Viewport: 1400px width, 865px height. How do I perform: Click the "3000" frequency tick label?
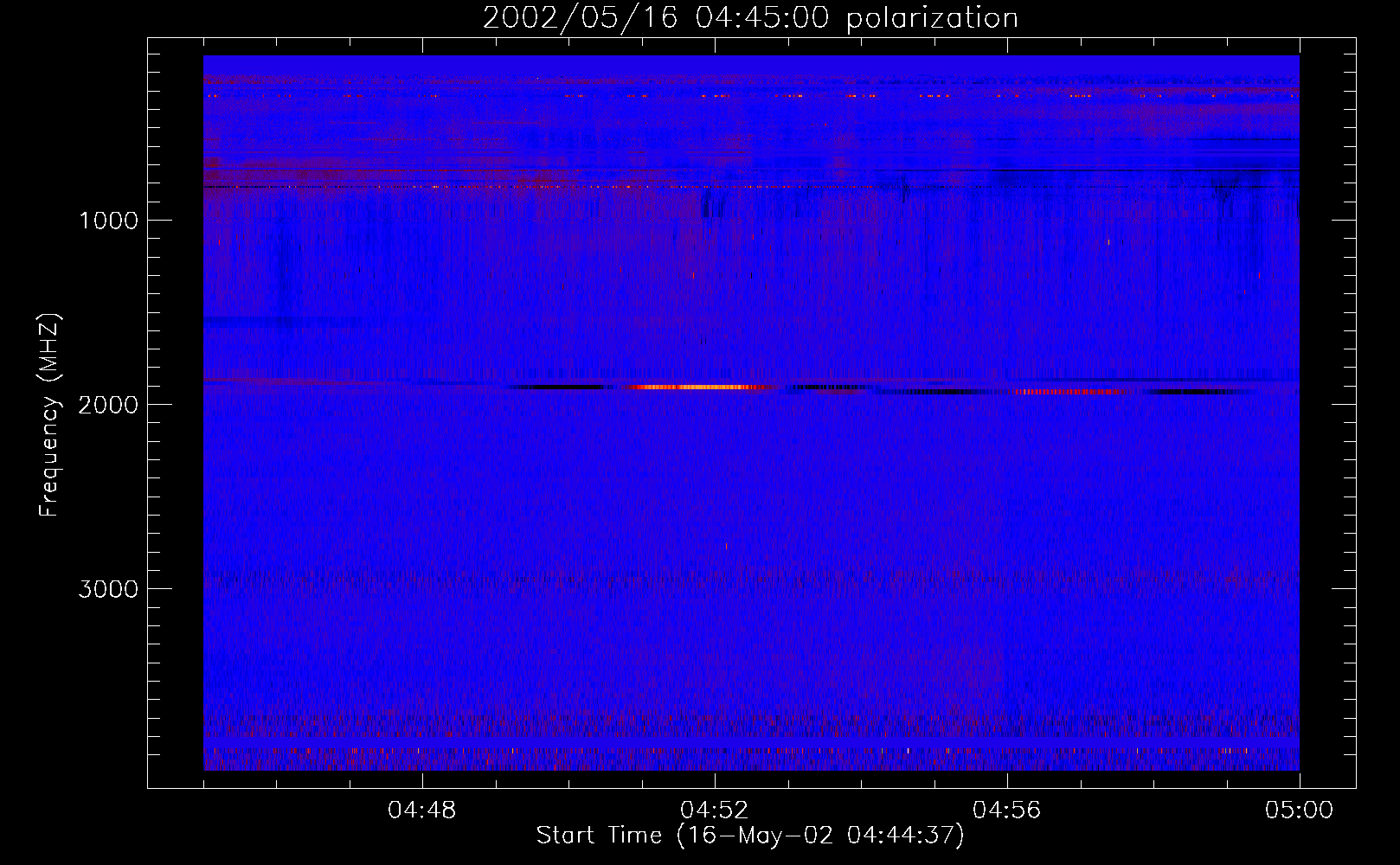coord(108,589)
